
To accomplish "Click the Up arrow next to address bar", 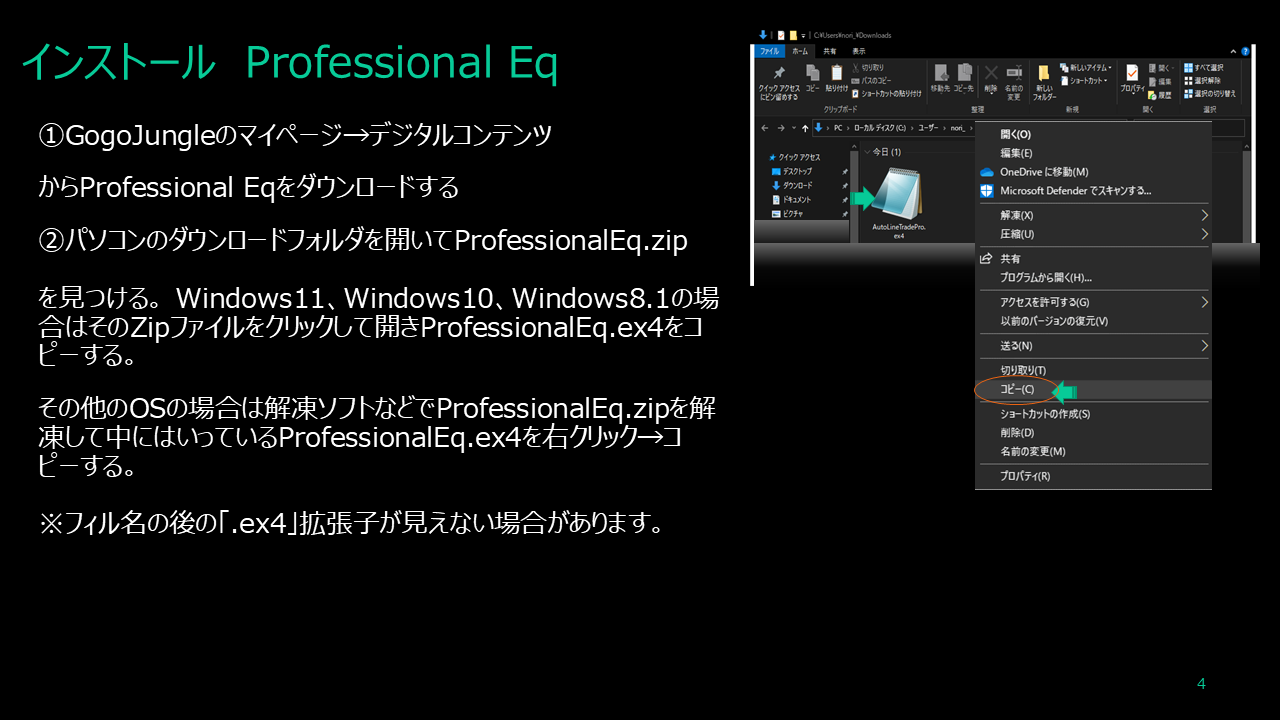I will pyautogui.click(x=805, y=128).
